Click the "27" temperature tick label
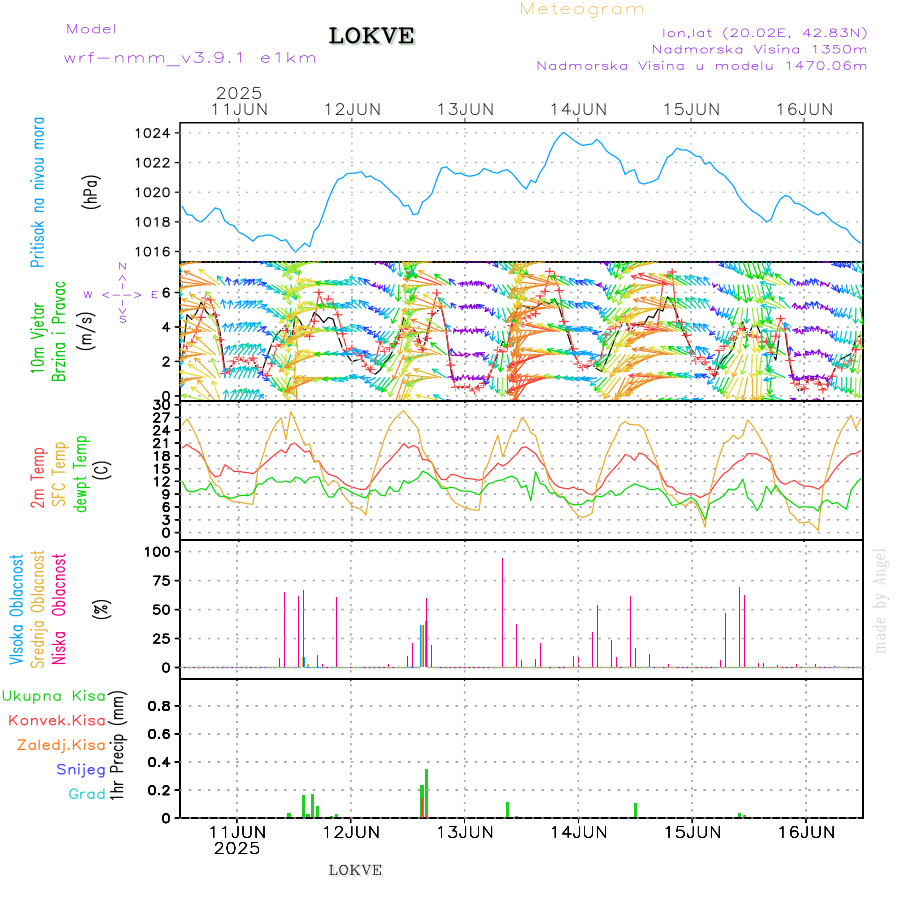This screenshot has width=900, height=900. (x=162, y=417)
